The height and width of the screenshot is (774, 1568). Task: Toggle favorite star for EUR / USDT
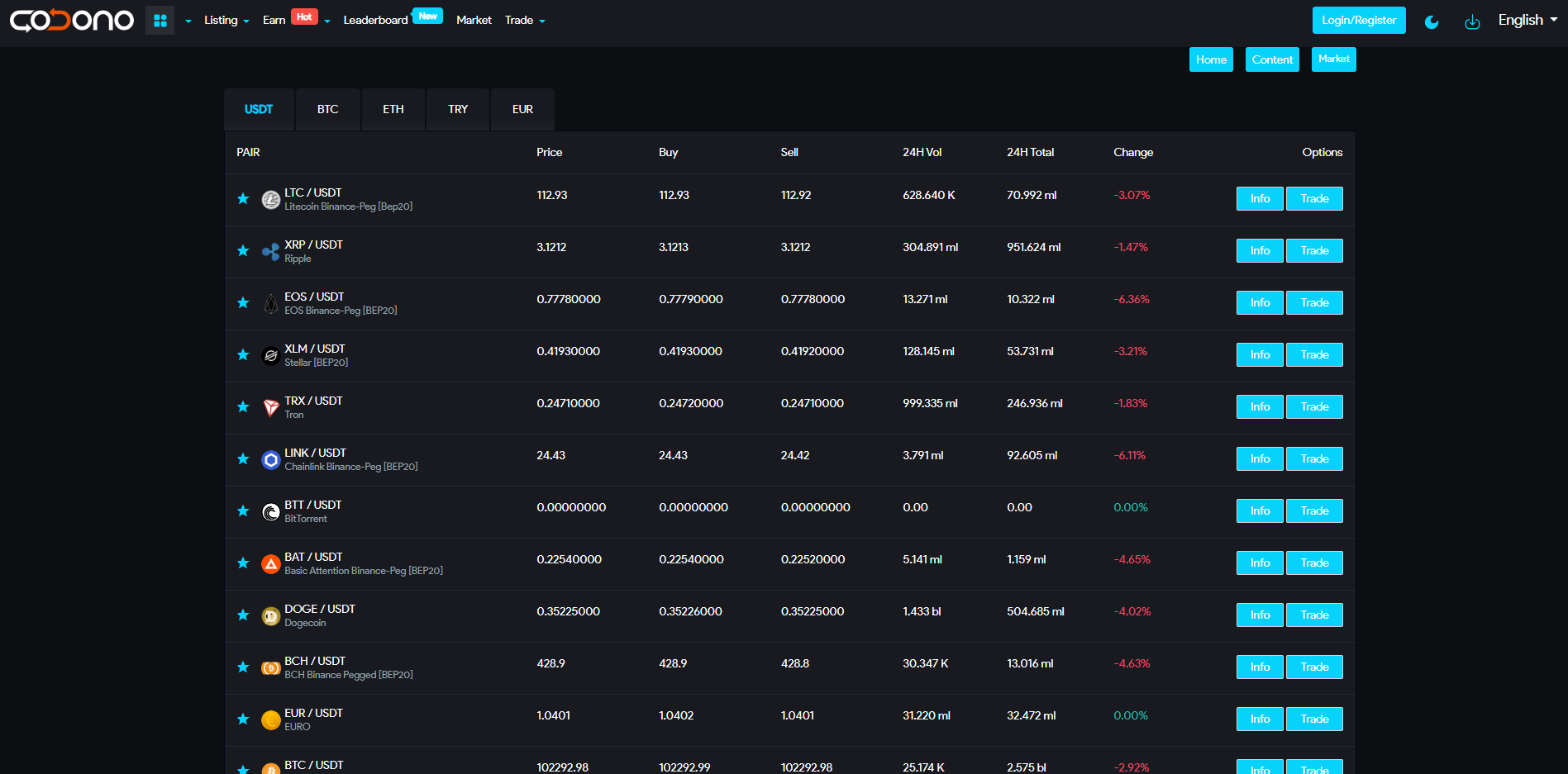point(243,719)
